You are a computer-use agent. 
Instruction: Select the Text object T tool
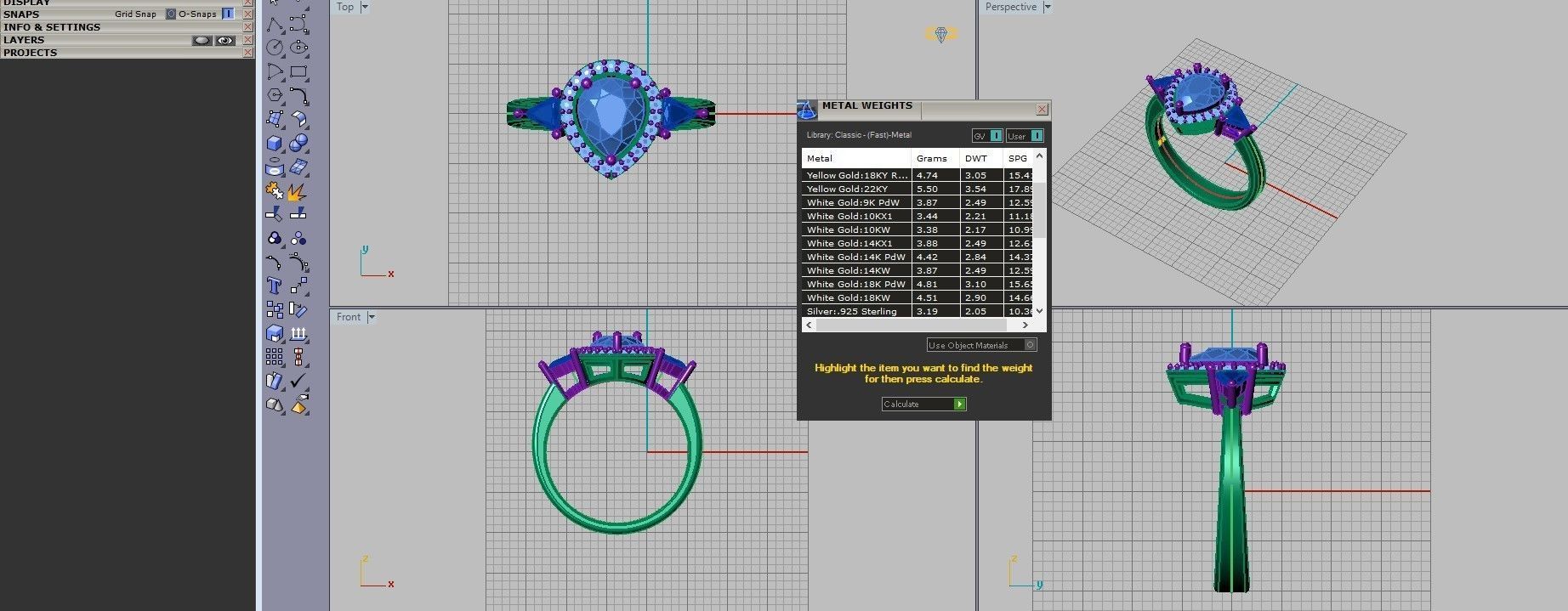point(275,286)
